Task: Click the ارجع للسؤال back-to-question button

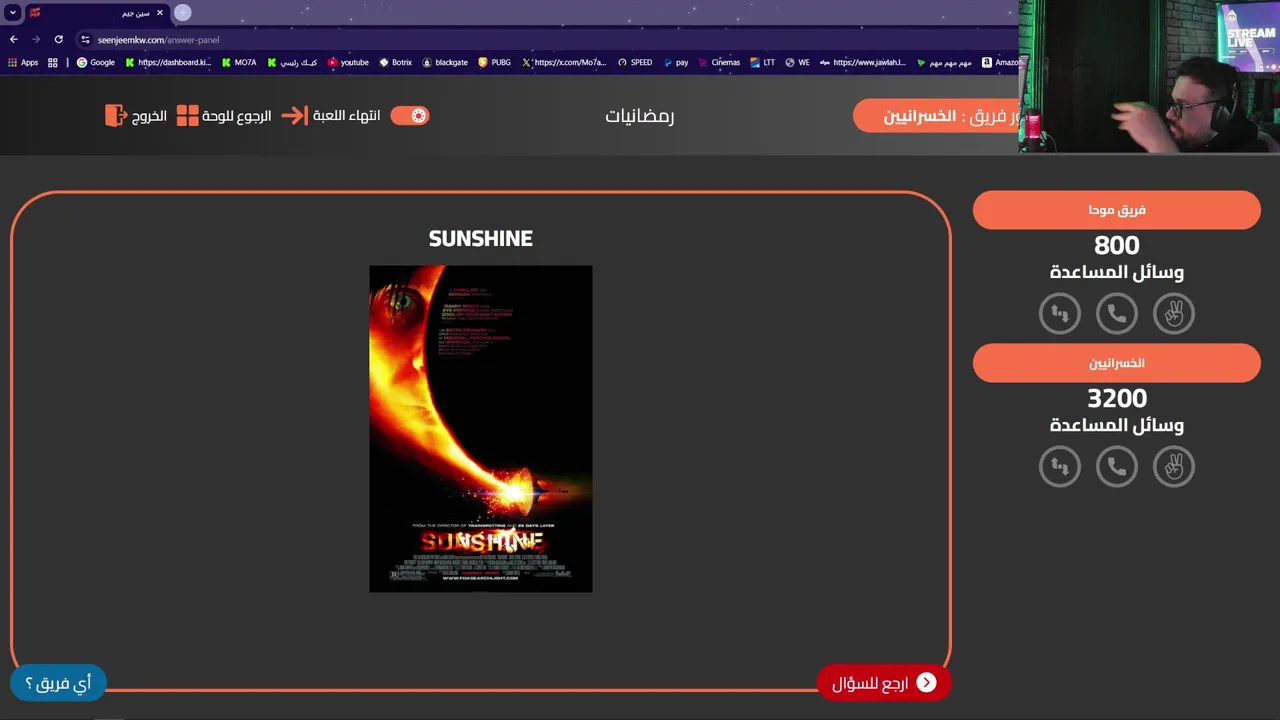Action: [884, 683]
